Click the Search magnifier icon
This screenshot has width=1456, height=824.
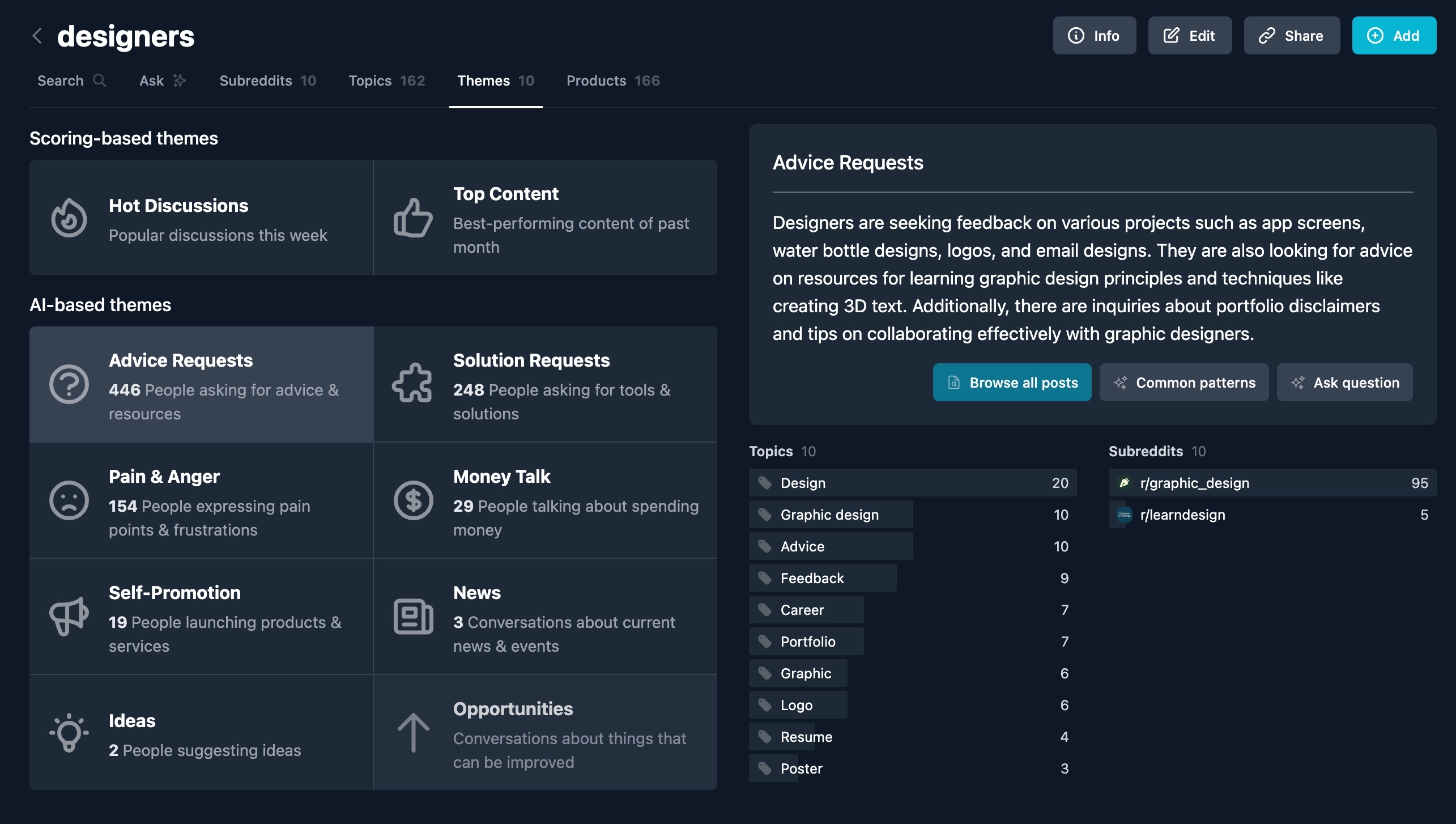(x=100, y=80)
